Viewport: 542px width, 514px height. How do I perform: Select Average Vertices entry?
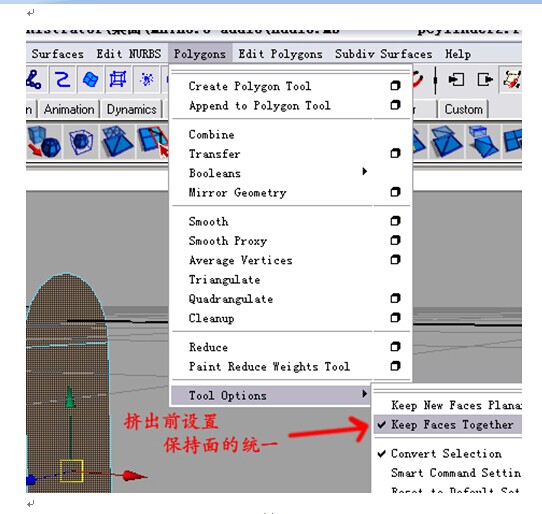point(241,260)
